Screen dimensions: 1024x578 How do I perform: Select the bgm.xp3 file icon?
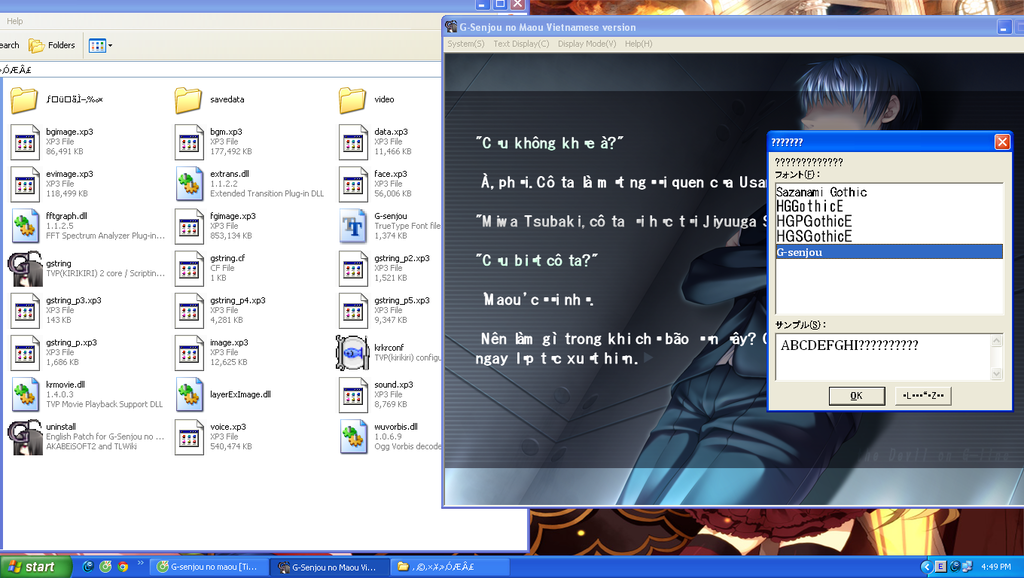189,142
